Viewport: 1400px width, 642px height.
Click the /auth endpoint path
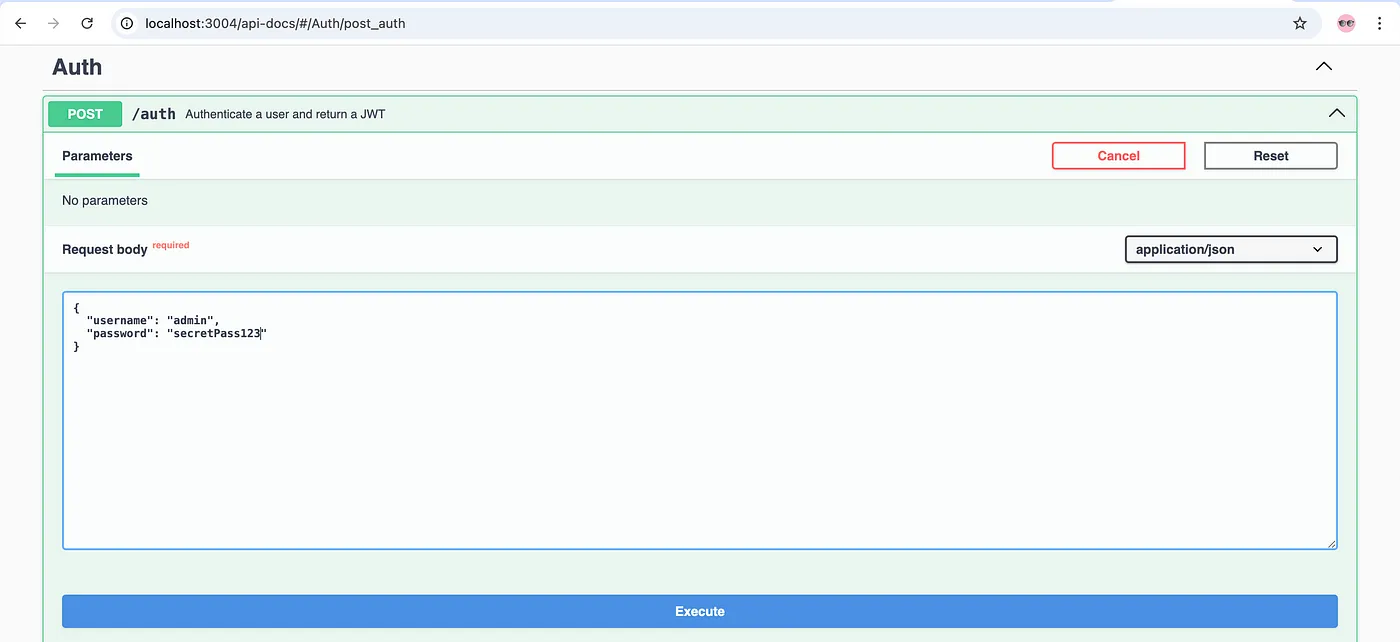click(154, 114)
